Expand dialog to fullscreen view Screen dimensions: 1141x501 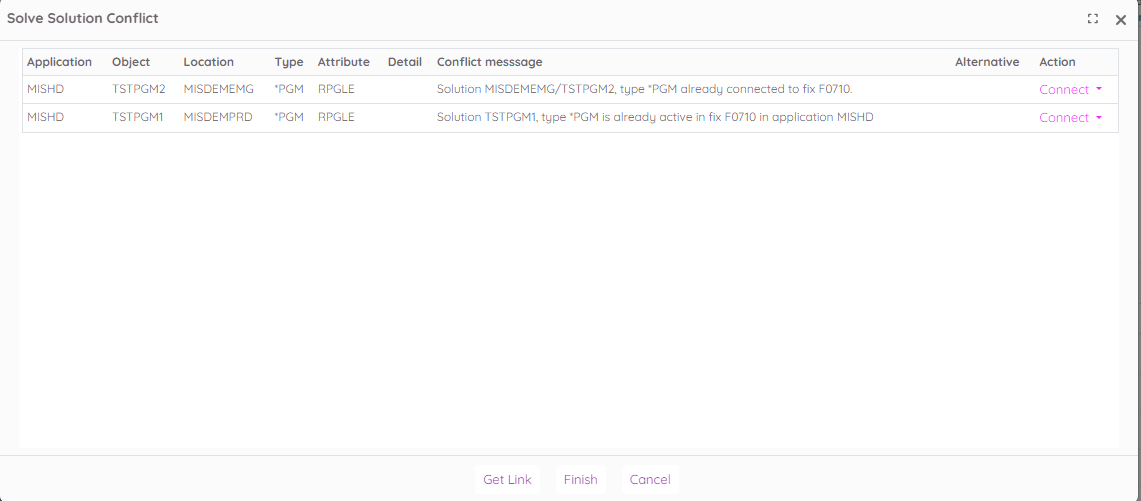tap(1093, 19)
